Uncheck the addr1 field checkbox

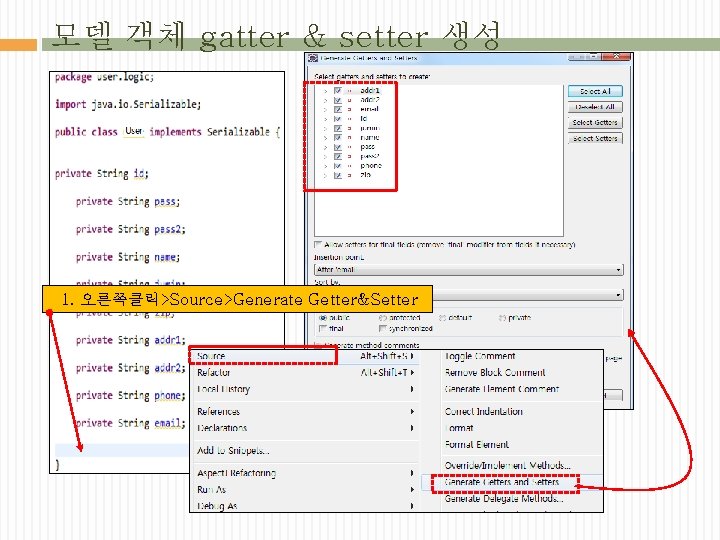[338, 90]
